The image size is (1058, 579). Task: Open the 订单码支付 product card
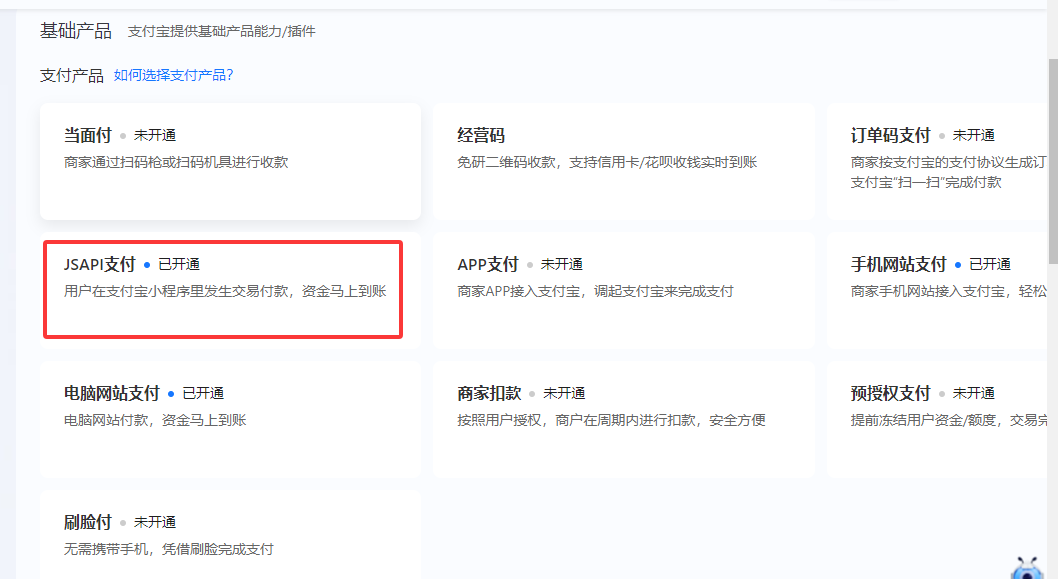(940, 161)
